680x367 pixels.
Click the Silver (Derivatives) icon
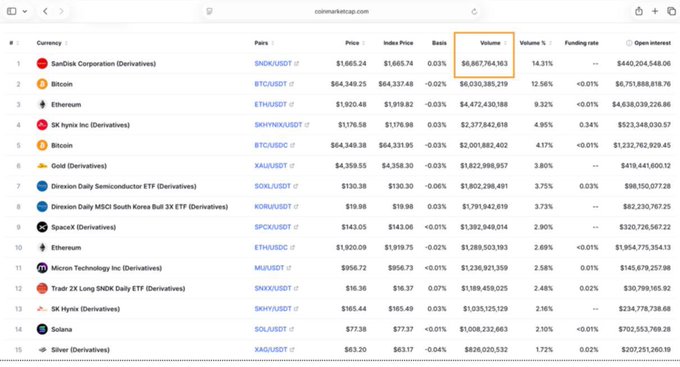[x=42, y=350]
